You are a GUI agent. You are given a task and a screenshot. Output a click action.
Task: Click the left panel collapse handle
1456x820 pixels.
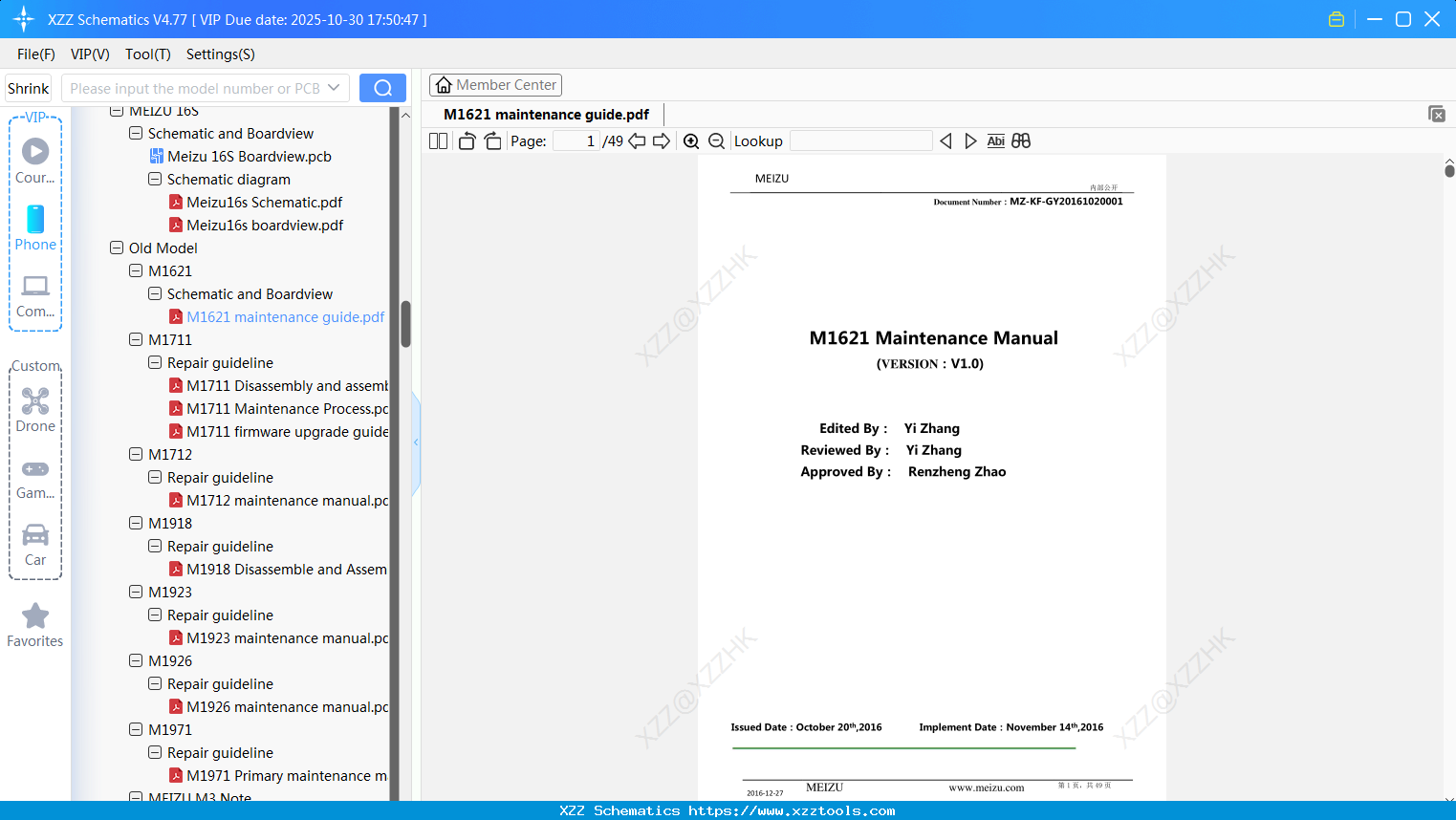click(x=416, y=442)
